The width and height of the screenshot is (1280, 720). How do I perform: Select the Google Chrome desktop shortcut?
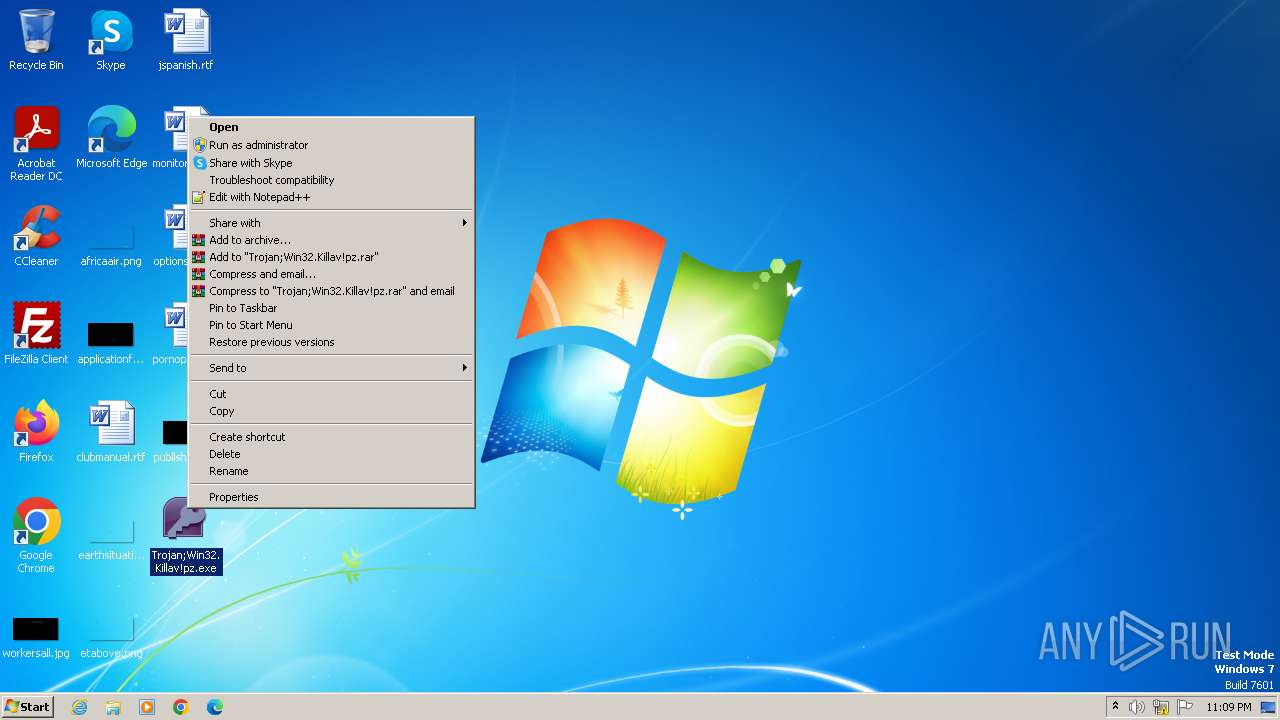point(36,536)
